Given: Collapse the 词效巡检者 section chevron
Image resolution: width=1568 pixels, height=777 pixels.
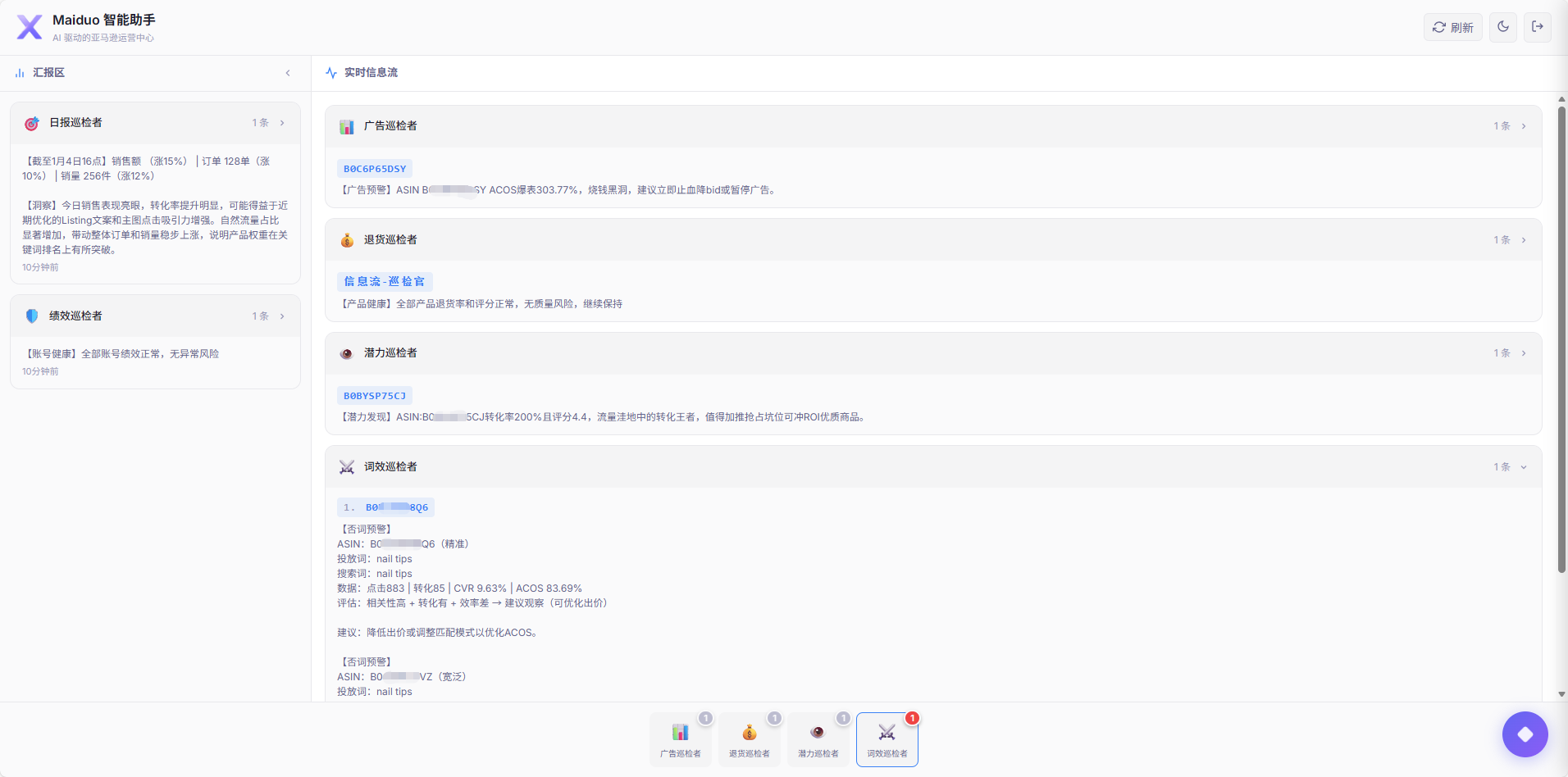Looking at the screenshot, I should click(x=1524, y=467).
